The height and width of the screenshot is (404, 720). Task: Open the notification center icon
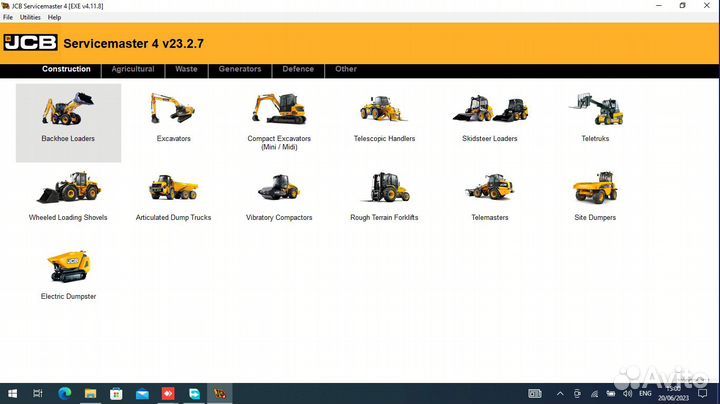(703, 394)
